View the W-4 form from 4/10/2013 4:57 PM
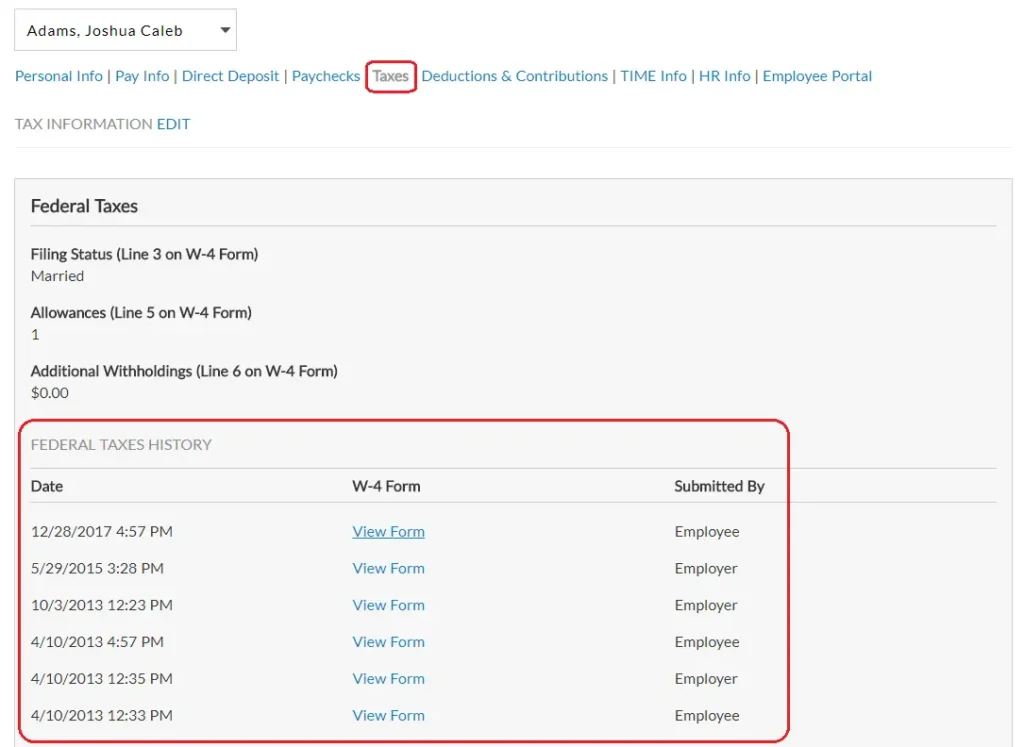Image resolution: width=1024 pixels, height=747 pixels. point(389,642)
